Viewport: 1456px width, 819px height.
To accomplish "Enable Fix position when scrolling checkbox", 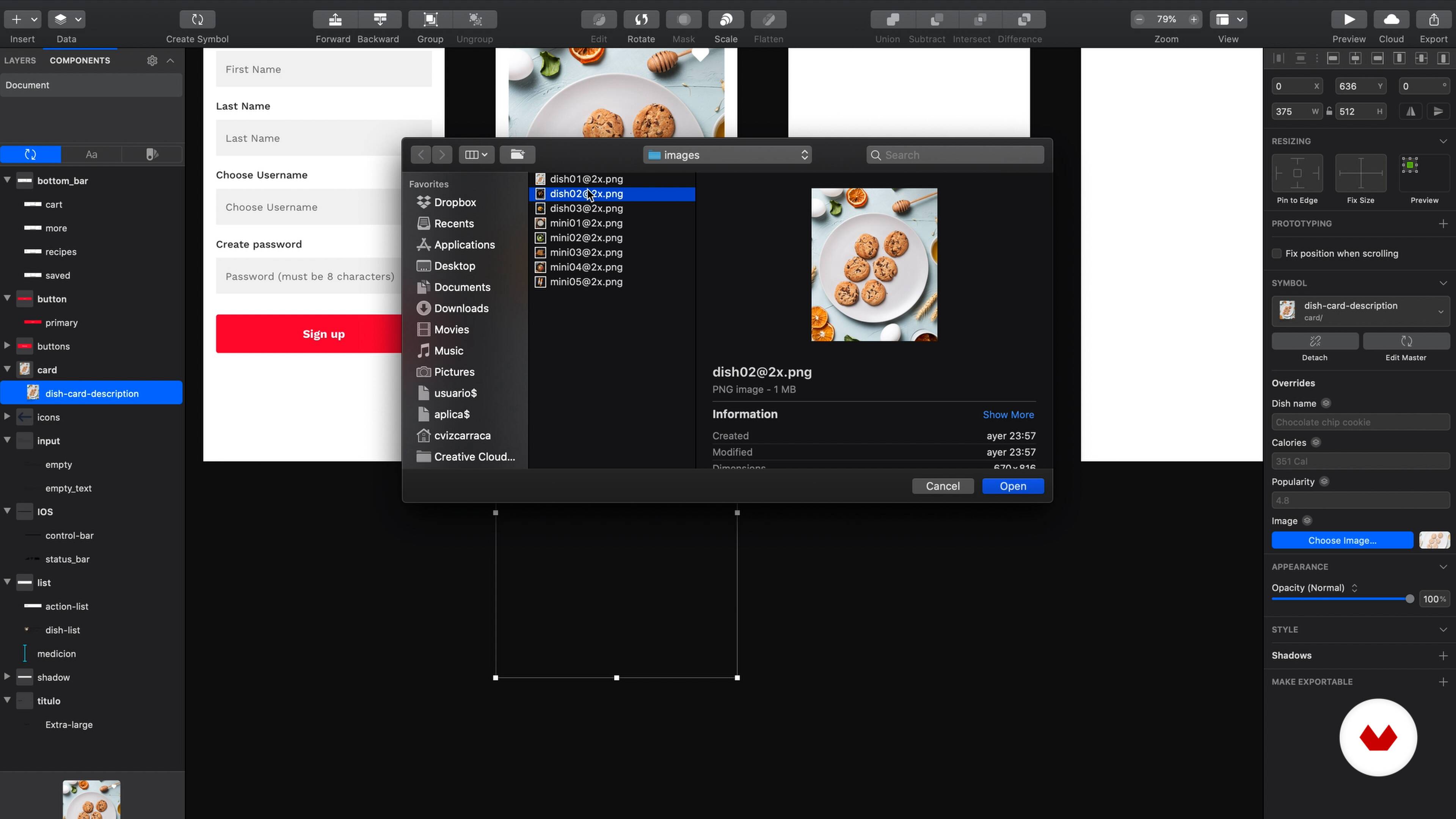I will [1277, 253].
